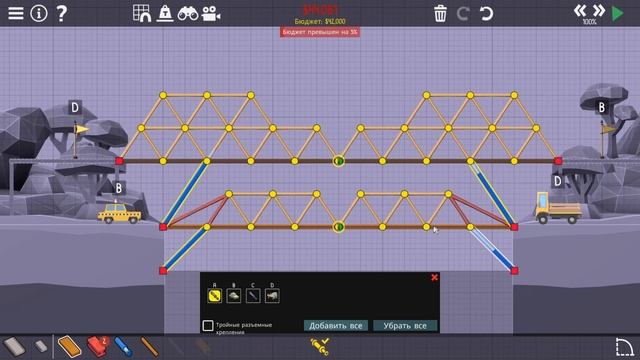Click the red anchor at the upper deck's left end
The width and height of the screenshot is (640, 360).
click(x=119, y=161)
